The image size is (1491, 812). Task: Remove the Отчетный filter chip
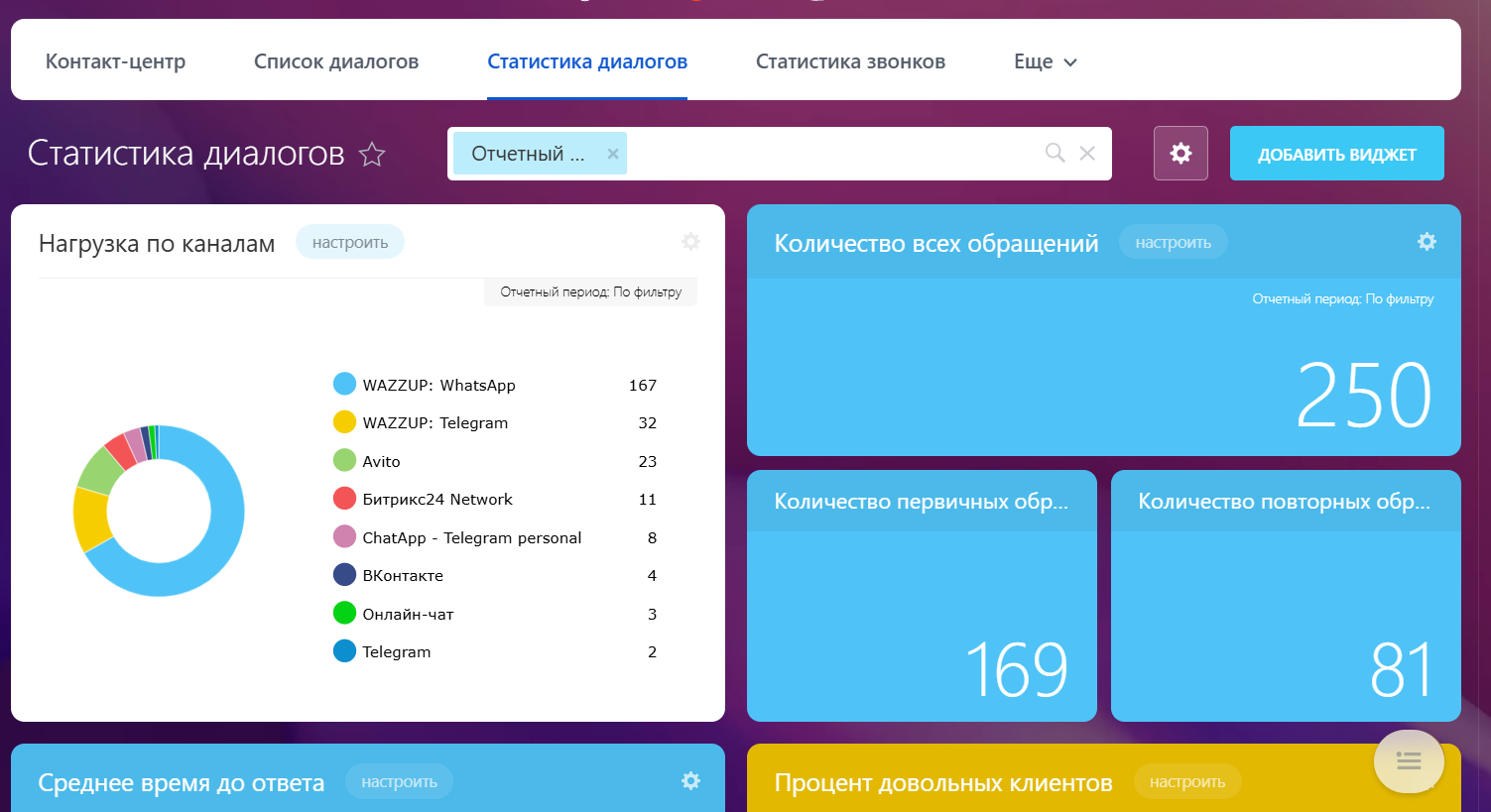(613, 154)
